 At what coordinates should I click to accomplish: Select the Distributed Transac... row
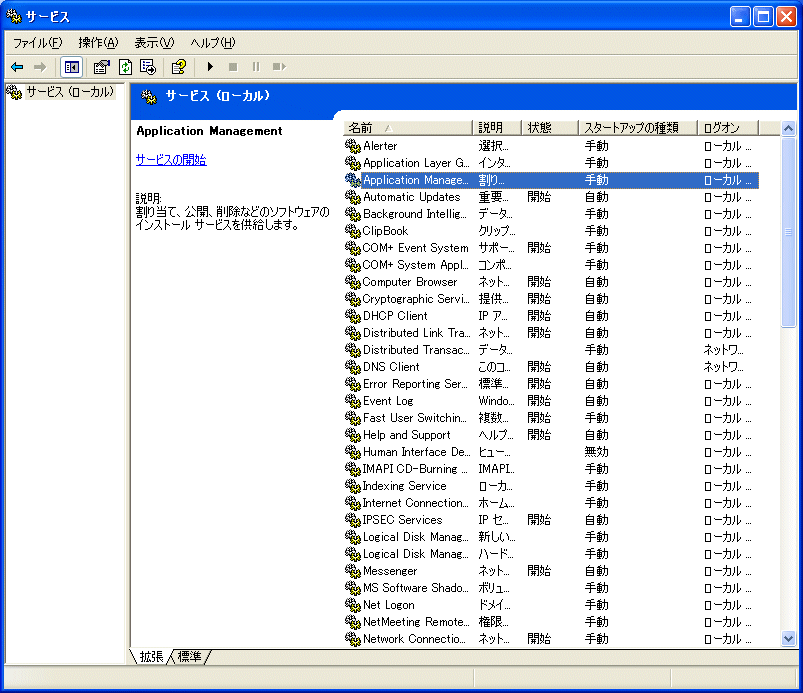pos(551,350)
